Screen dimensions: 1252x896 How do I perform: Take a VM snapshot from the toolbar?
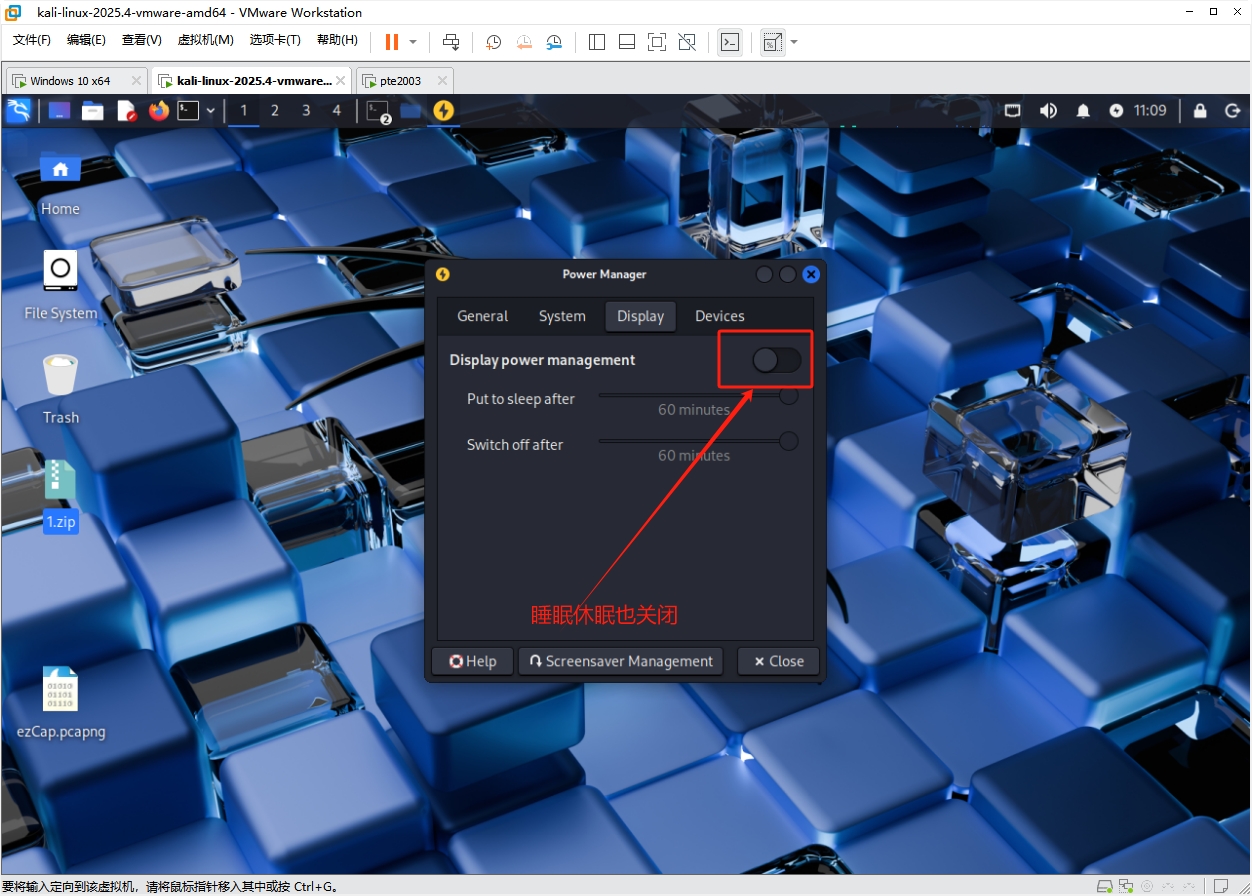coord(493,42)
